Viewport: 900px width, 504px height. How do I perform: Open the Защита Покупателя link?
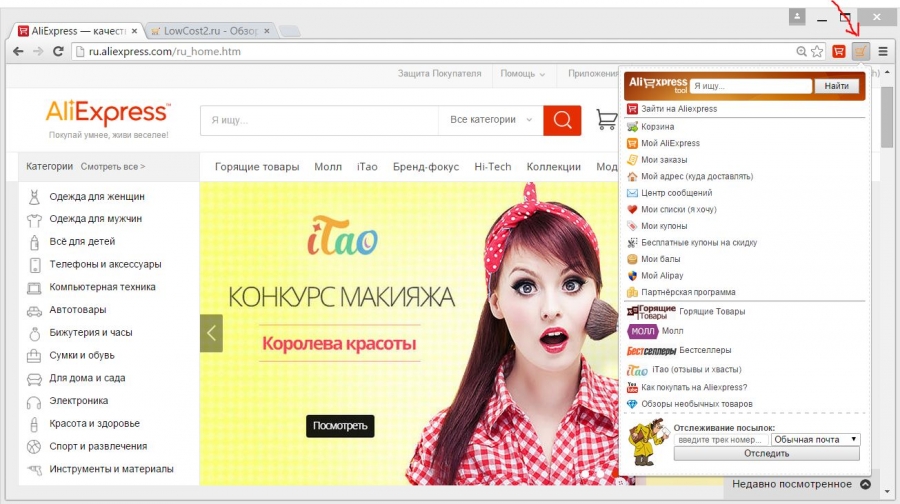[x=439, y=73]
